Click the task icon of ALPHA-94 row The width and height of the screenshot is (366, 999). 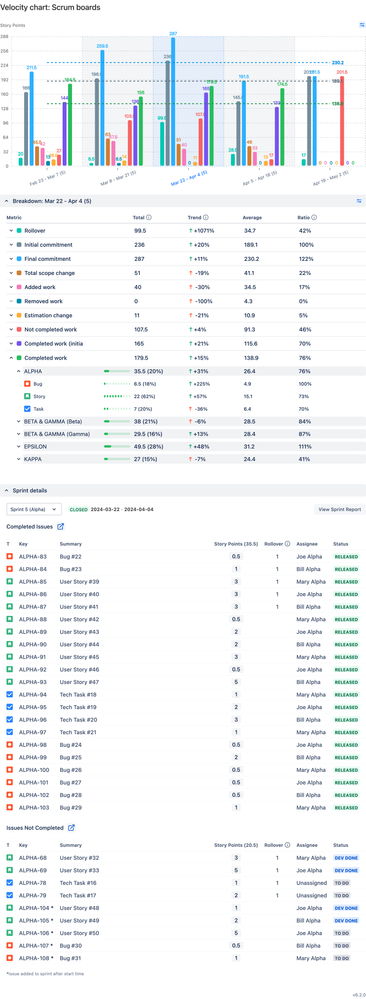tap(10, 694)
